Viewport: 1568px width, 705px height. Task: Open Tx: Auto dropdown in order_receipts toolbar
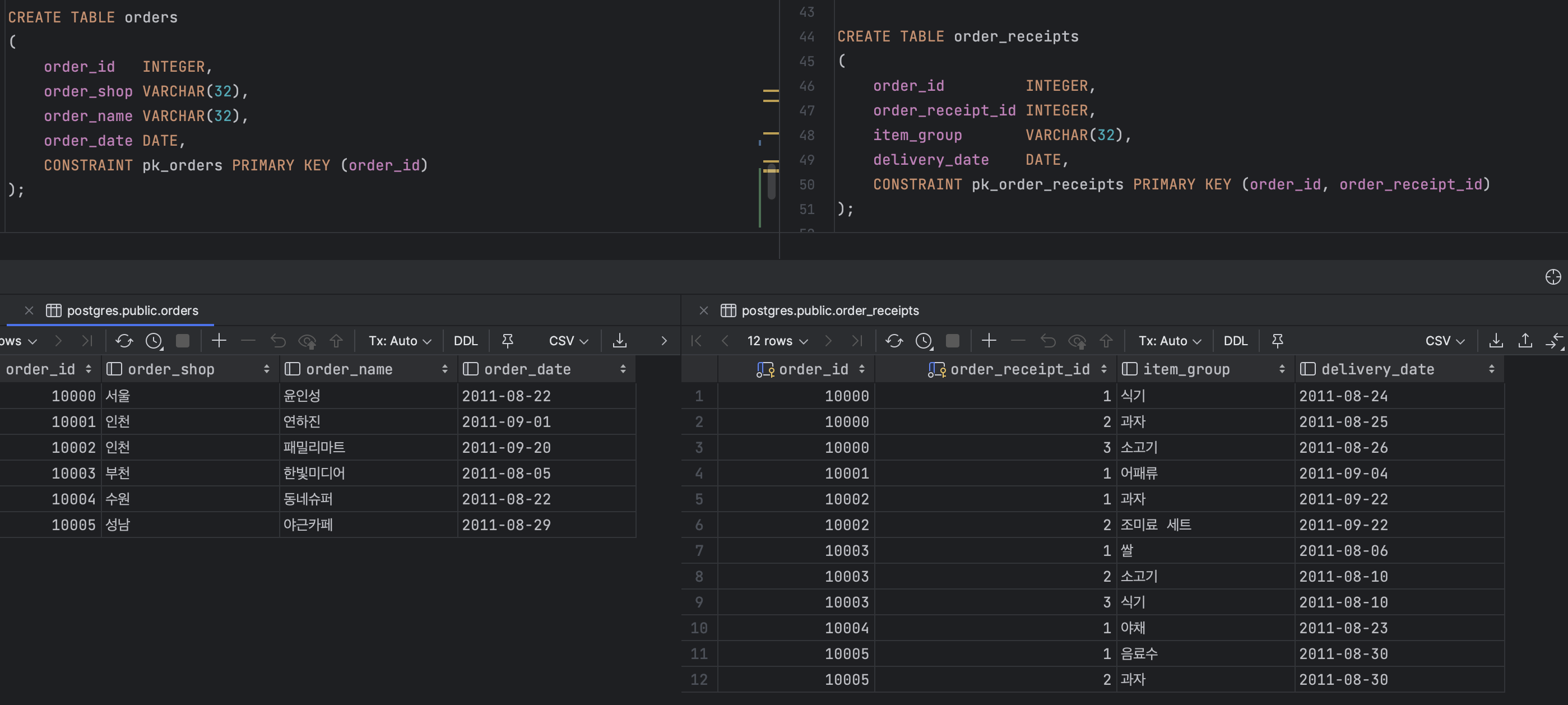1170,341
